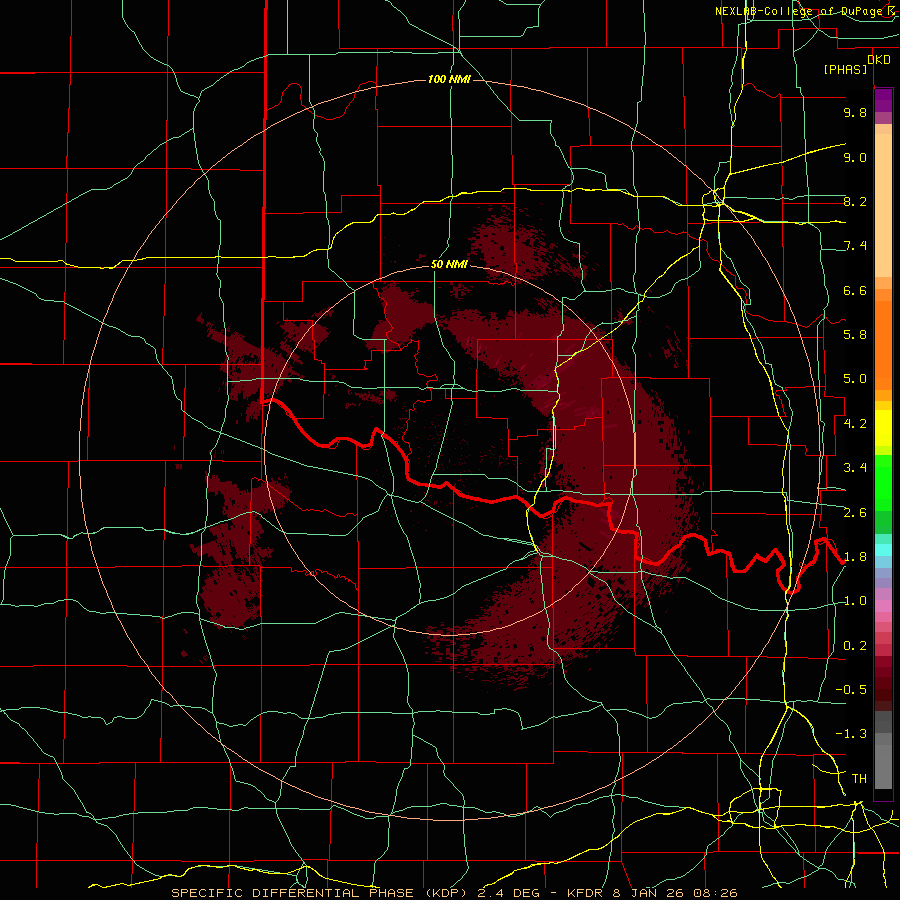This screenshot has height=900, width=900.
Task: Click the 9.0 legend value
Action: (855, 157)
